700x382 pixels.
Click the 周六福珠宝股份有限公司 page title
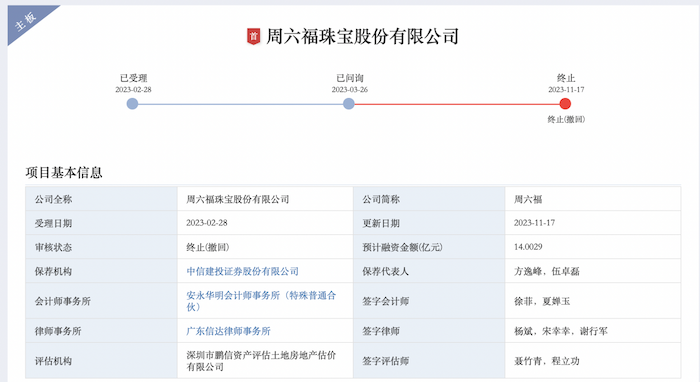[x=362, y=36]
